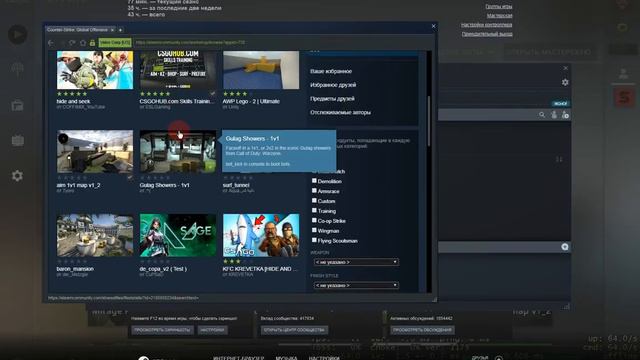Open Gulag Showers - 1v1 thumbnail
The height and width of the screenshot is (360, 640).
[178, 151]
